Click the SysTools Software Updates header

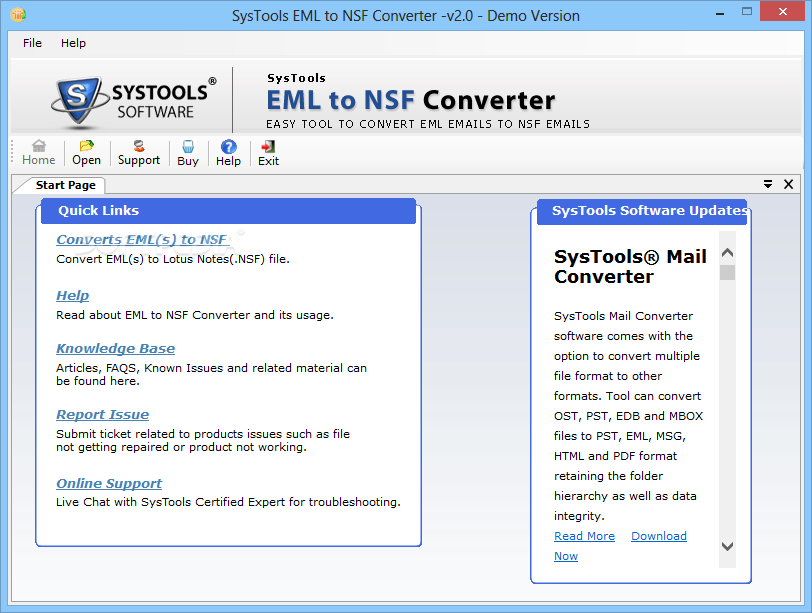tap(642, 211)
